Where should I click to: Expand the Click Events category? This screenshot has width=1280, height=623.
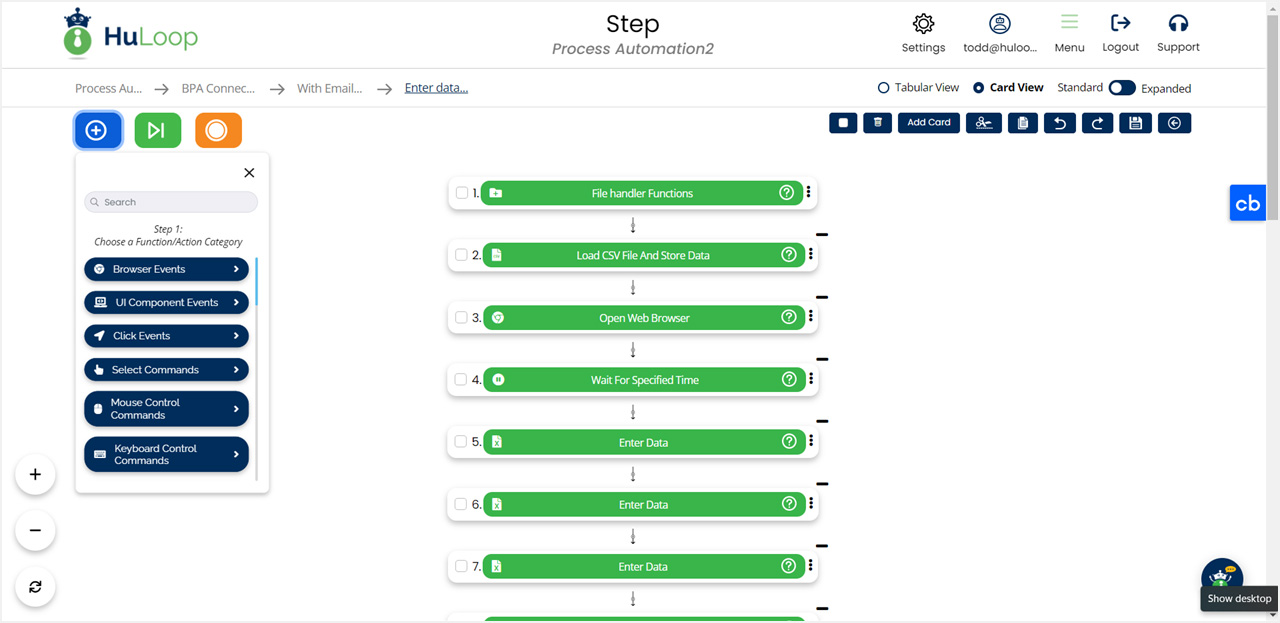coord(166,335)
